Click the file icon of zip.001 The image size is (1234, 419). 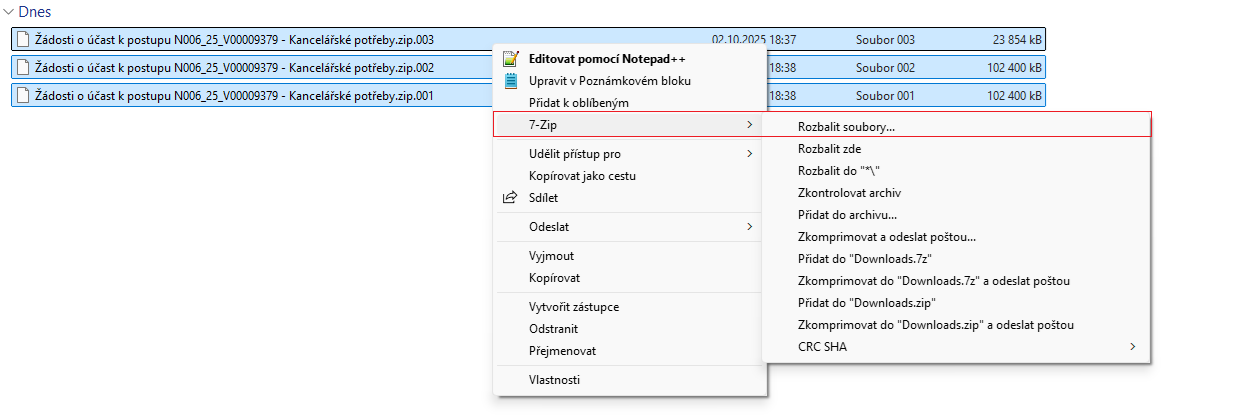point(23,96)
